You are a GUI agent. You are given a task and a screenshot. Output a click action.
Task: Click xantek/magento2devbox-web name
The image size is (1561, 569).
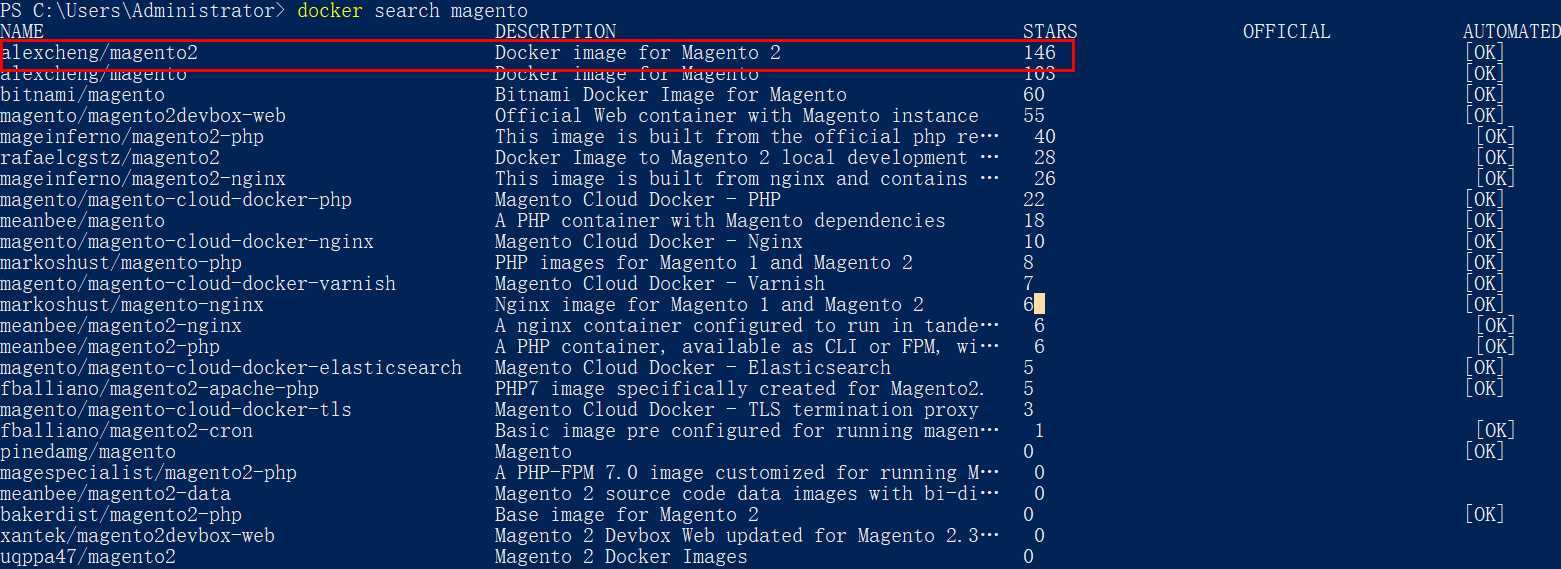(137, 536)
